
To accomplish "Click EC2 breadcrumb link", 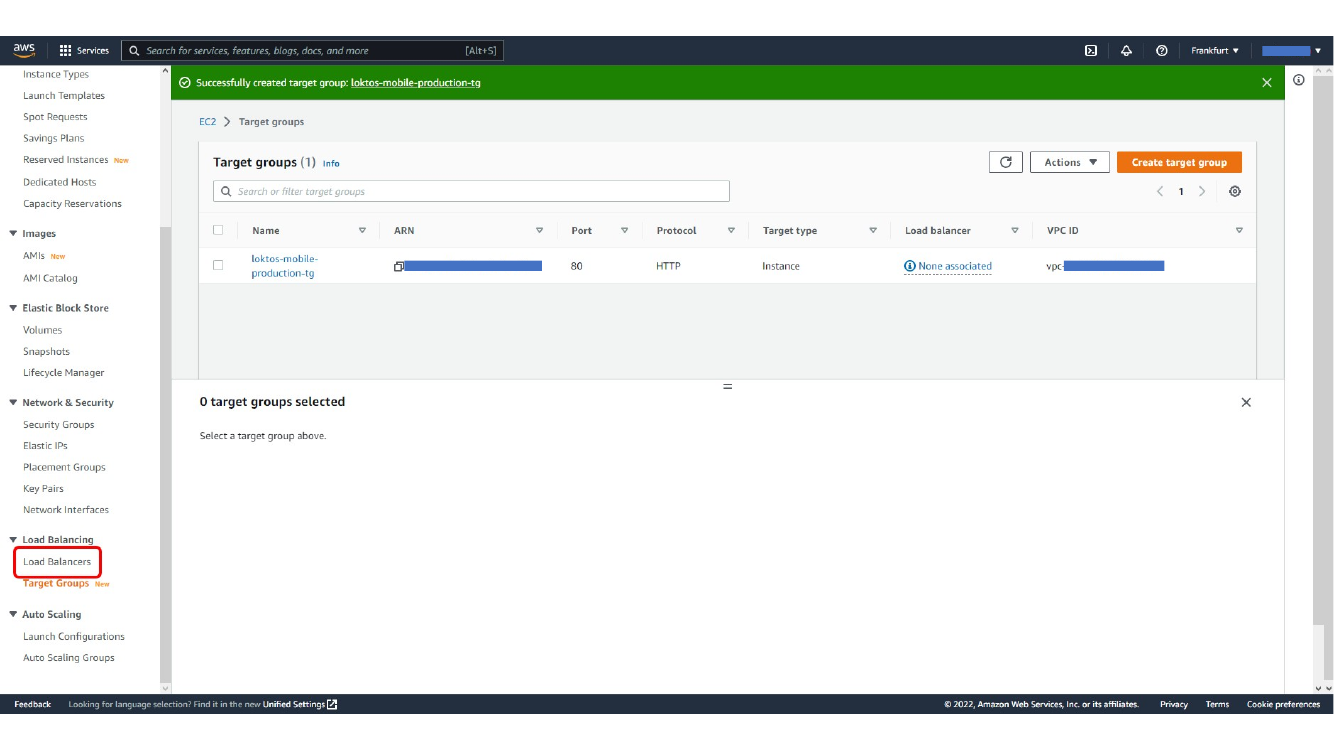I will tap(207, 122).
